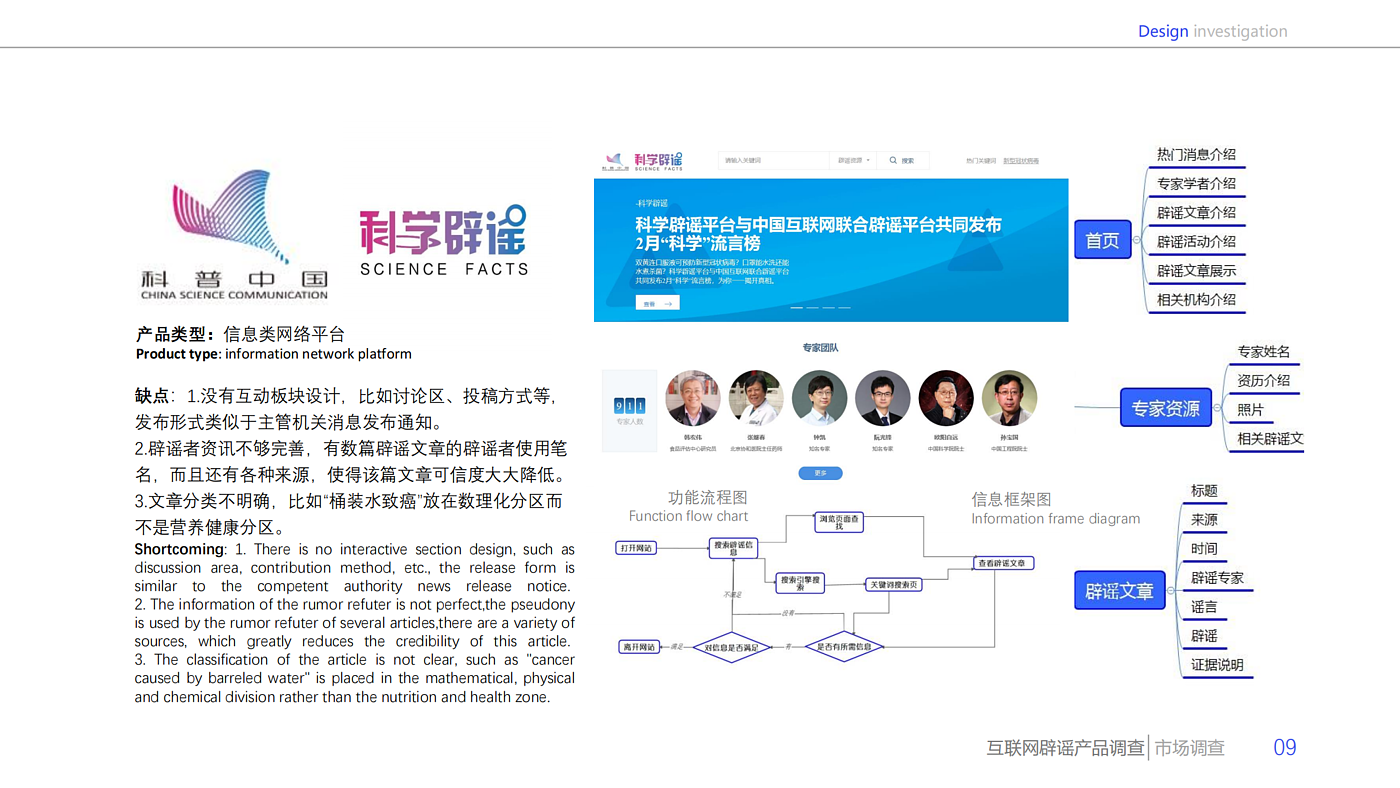Select the 谣言 leaf in the article branch
The width and height of the screenshot is (1400, 788).
[x=1204, y=607]
